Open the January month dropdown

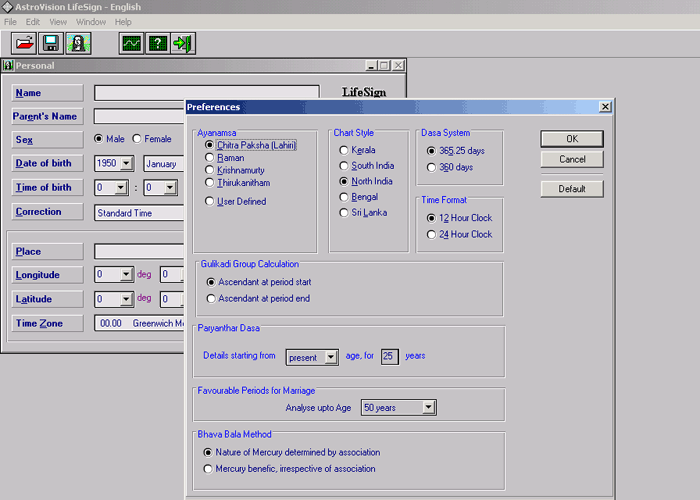click(x=163, y=163)
